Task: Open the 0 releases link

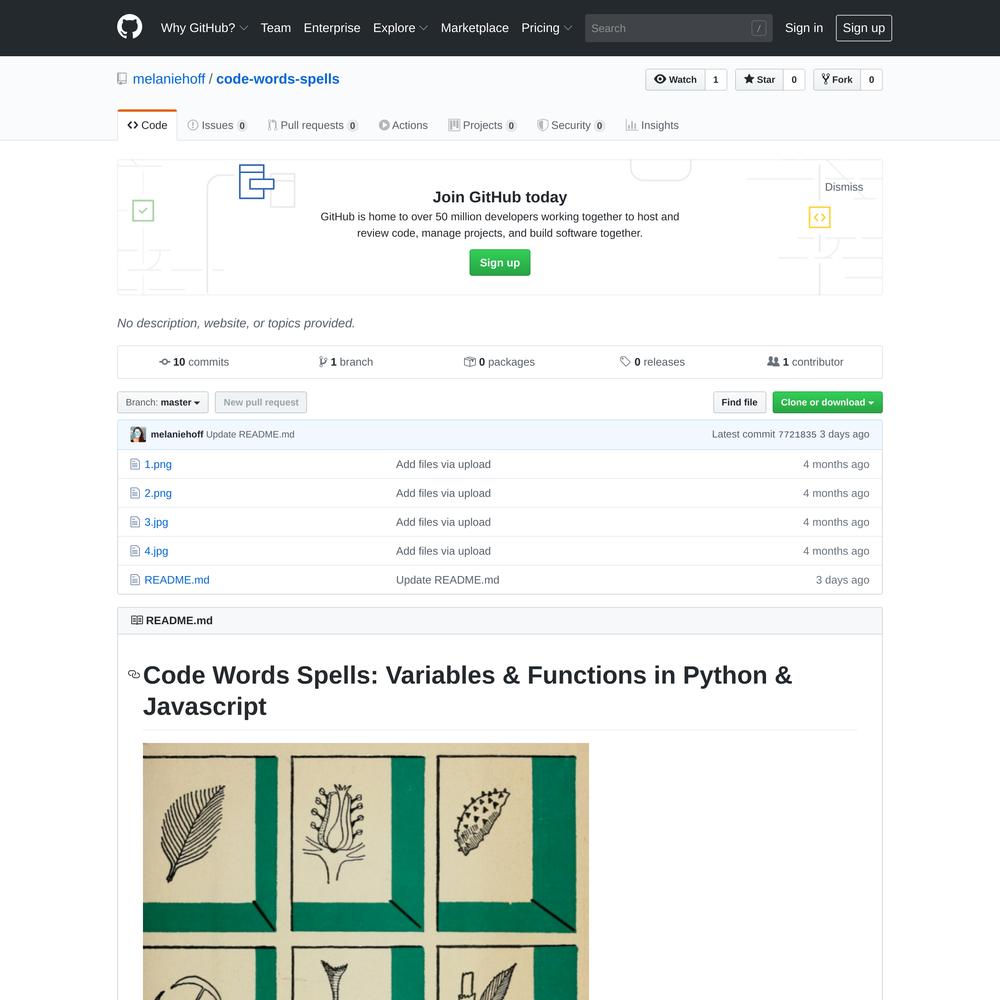Action: click(x=652, y=362)
